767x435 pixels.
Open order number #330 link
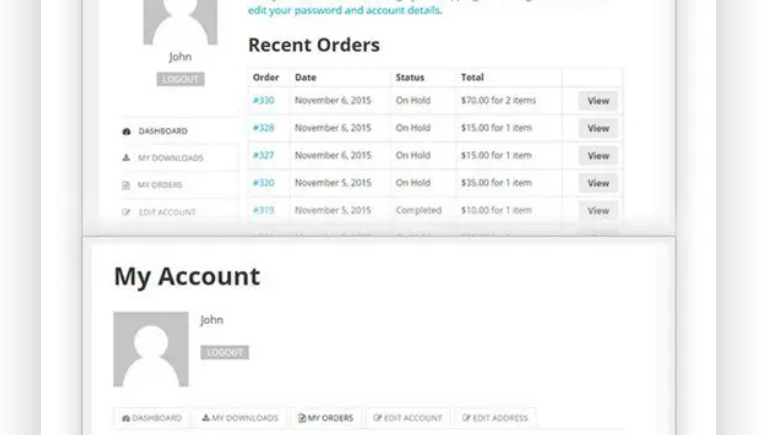(264, 101)
